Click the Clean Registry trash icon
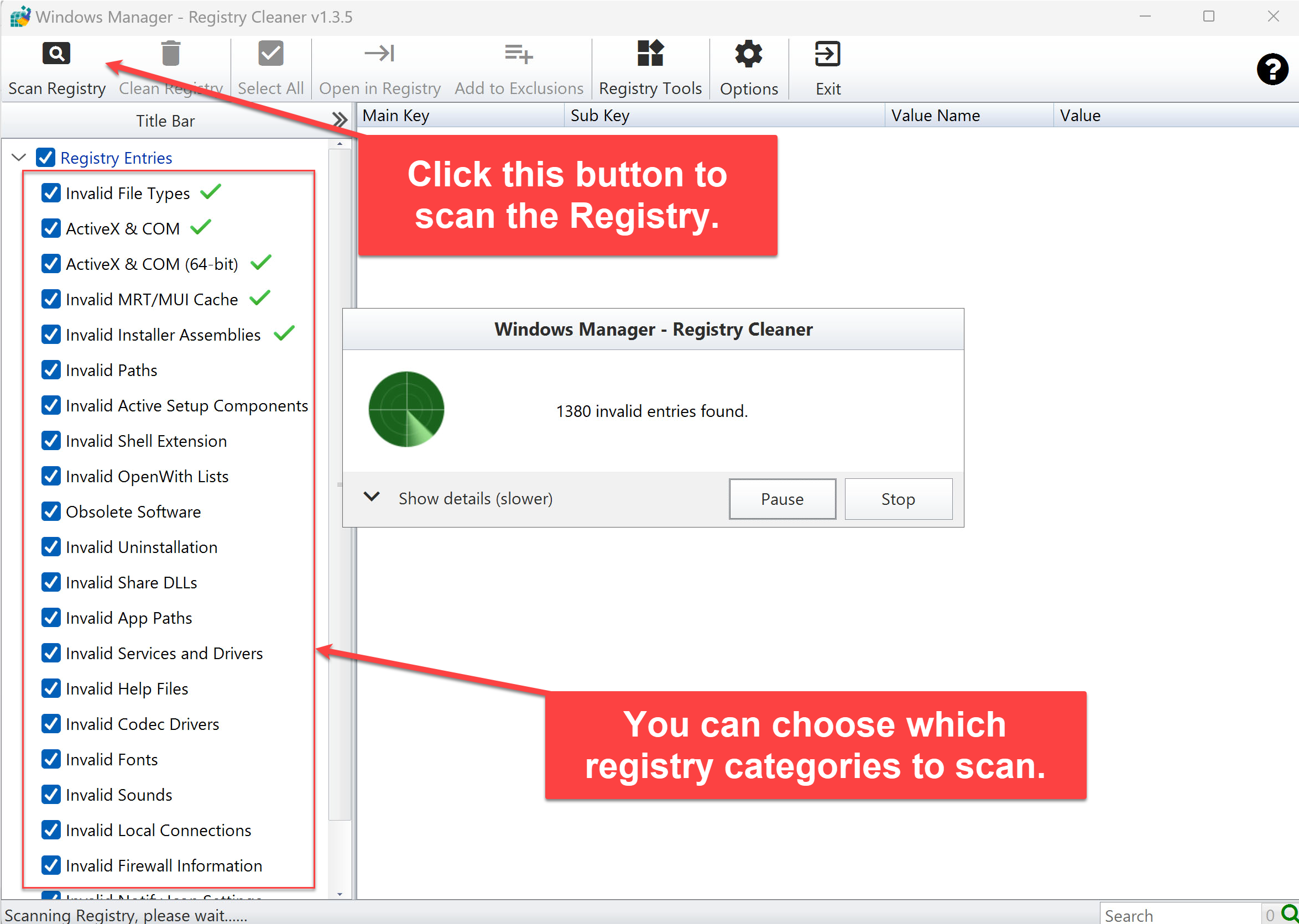The height and width of the screenshot is (924, 1299). tap(171, 54)
